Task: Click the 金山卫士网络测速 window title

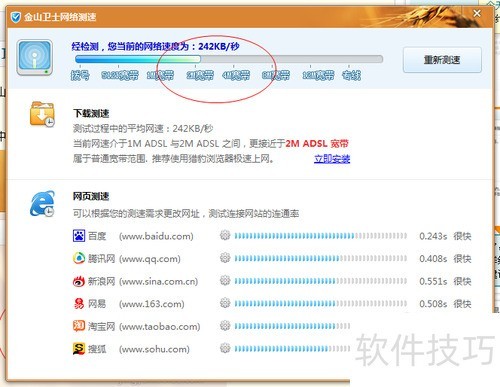Action: [x=60, y=17]
